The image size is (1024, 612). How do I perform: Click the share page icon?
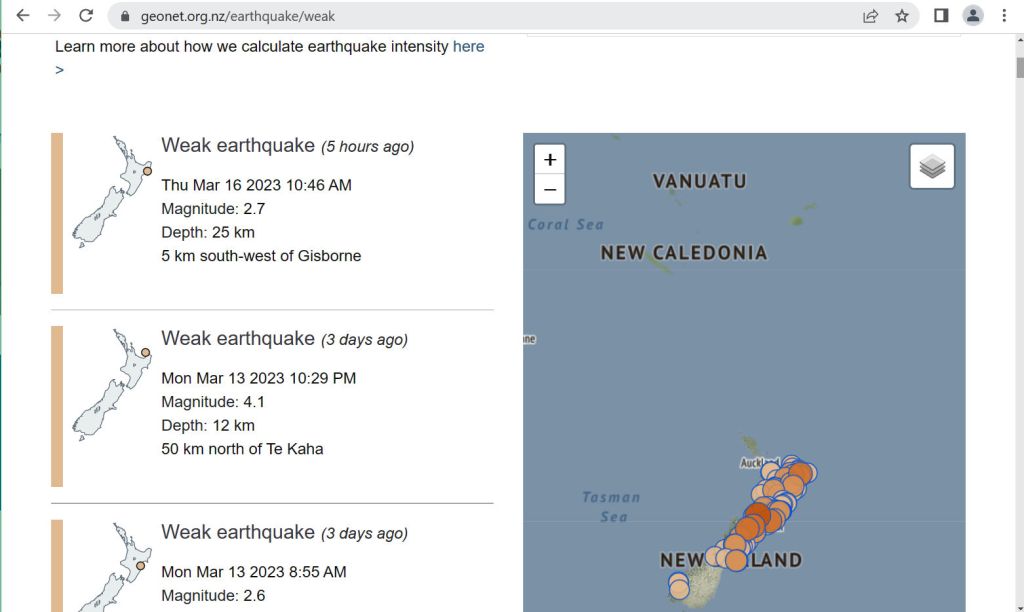871,16
